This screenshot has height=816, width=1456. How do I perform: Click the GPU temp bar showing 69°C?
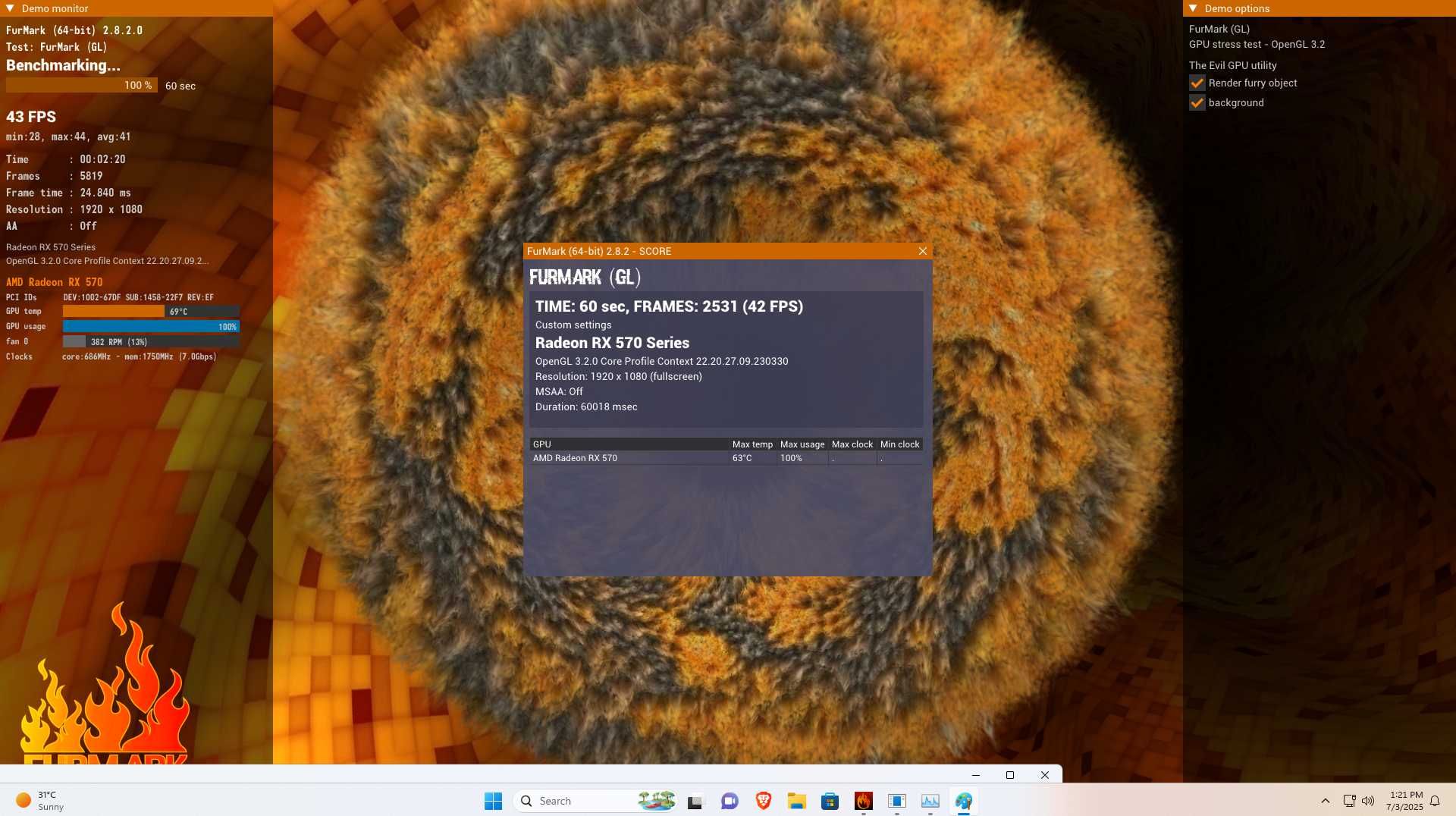click(x=151, y=312)
